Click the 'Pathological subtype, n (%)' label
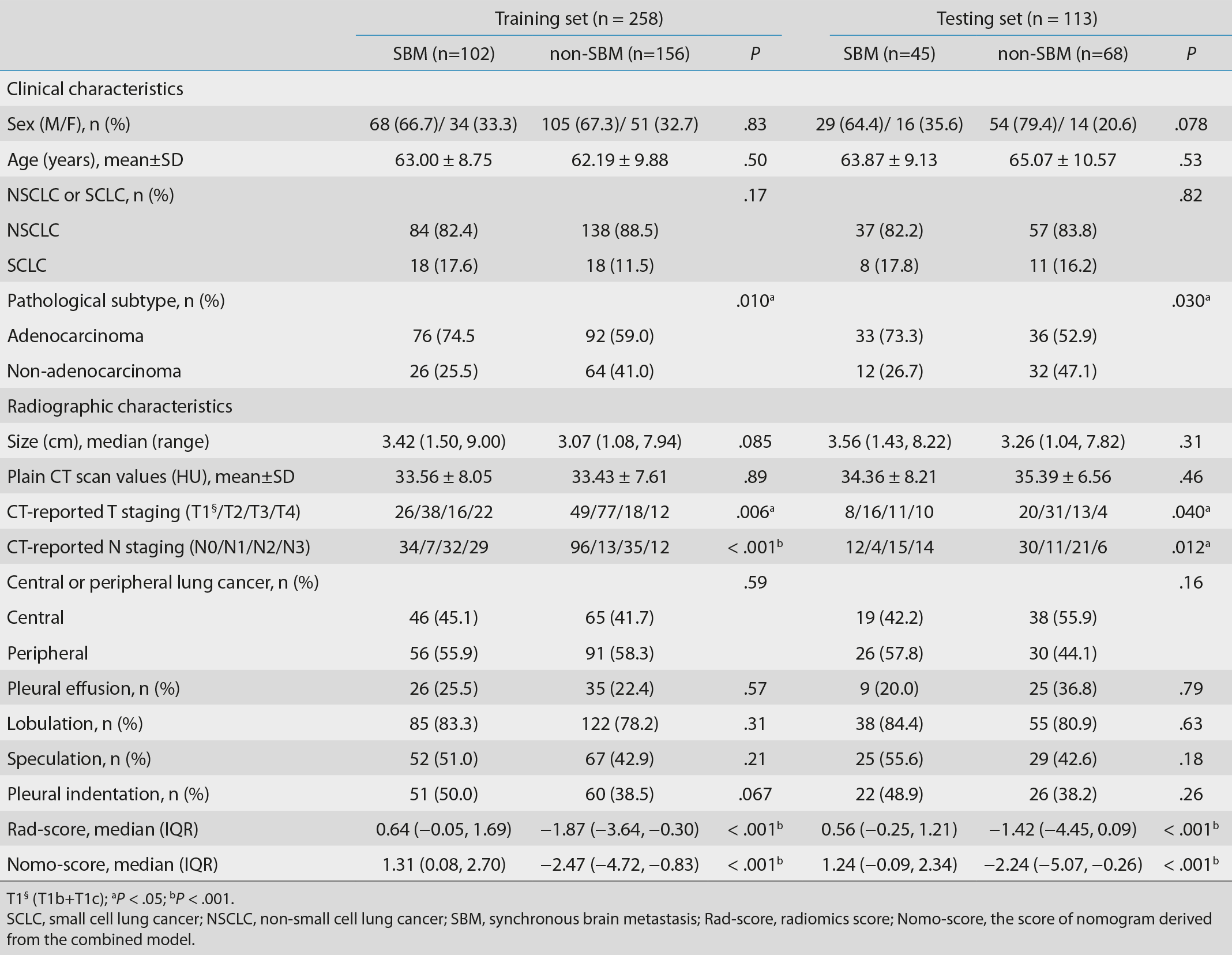Viewport: 1232px width, 955px height. pyautogui.click(x=116, y=301)
